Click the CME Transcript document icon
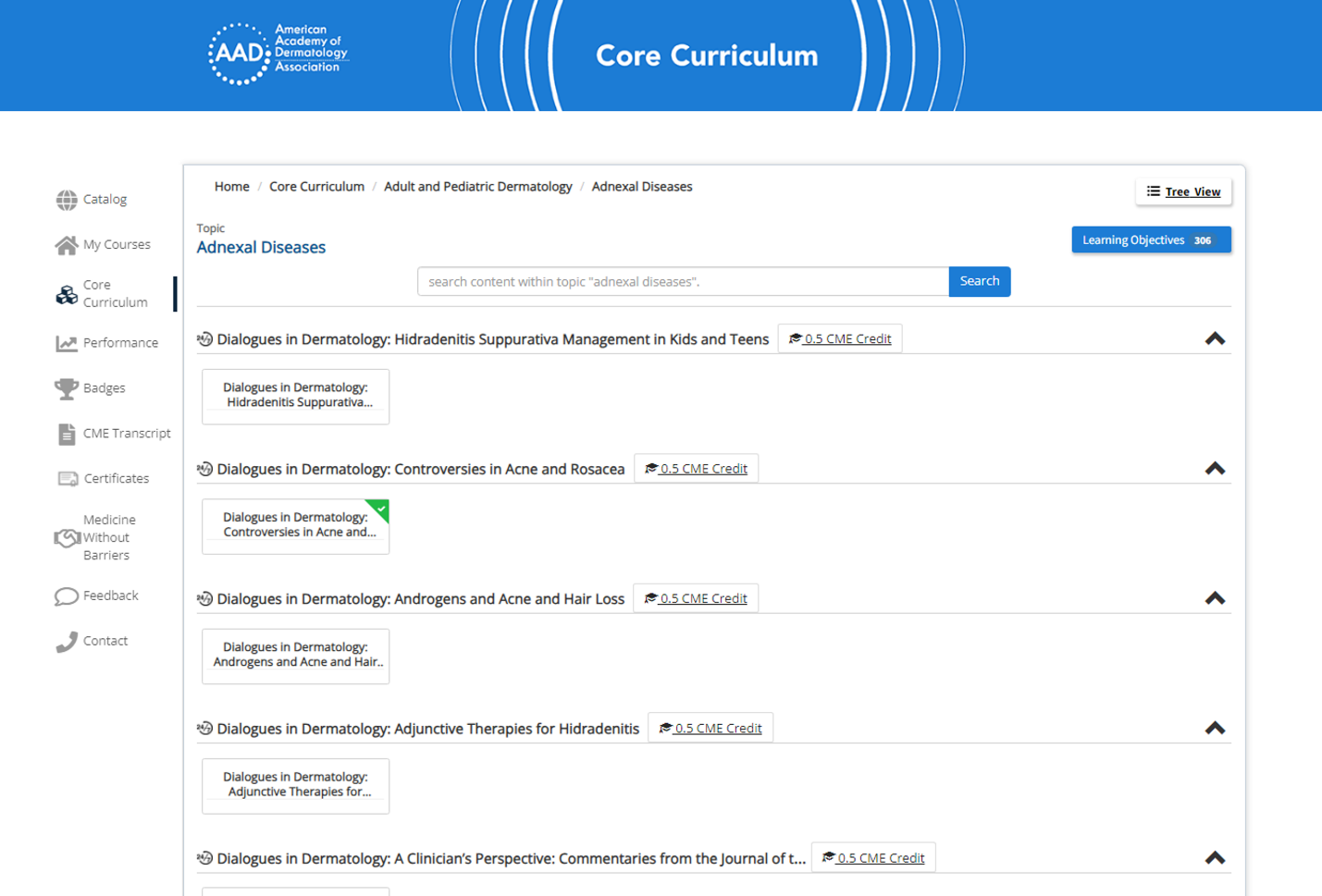 point(67,434)
